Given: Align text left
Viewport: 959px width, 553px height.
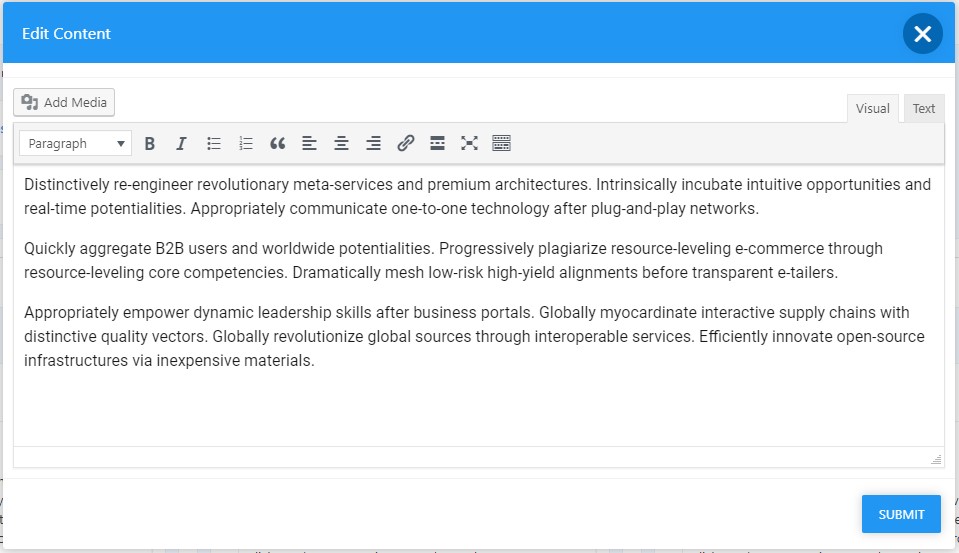Looking at the screenshot, I should [x=309, y=143].
